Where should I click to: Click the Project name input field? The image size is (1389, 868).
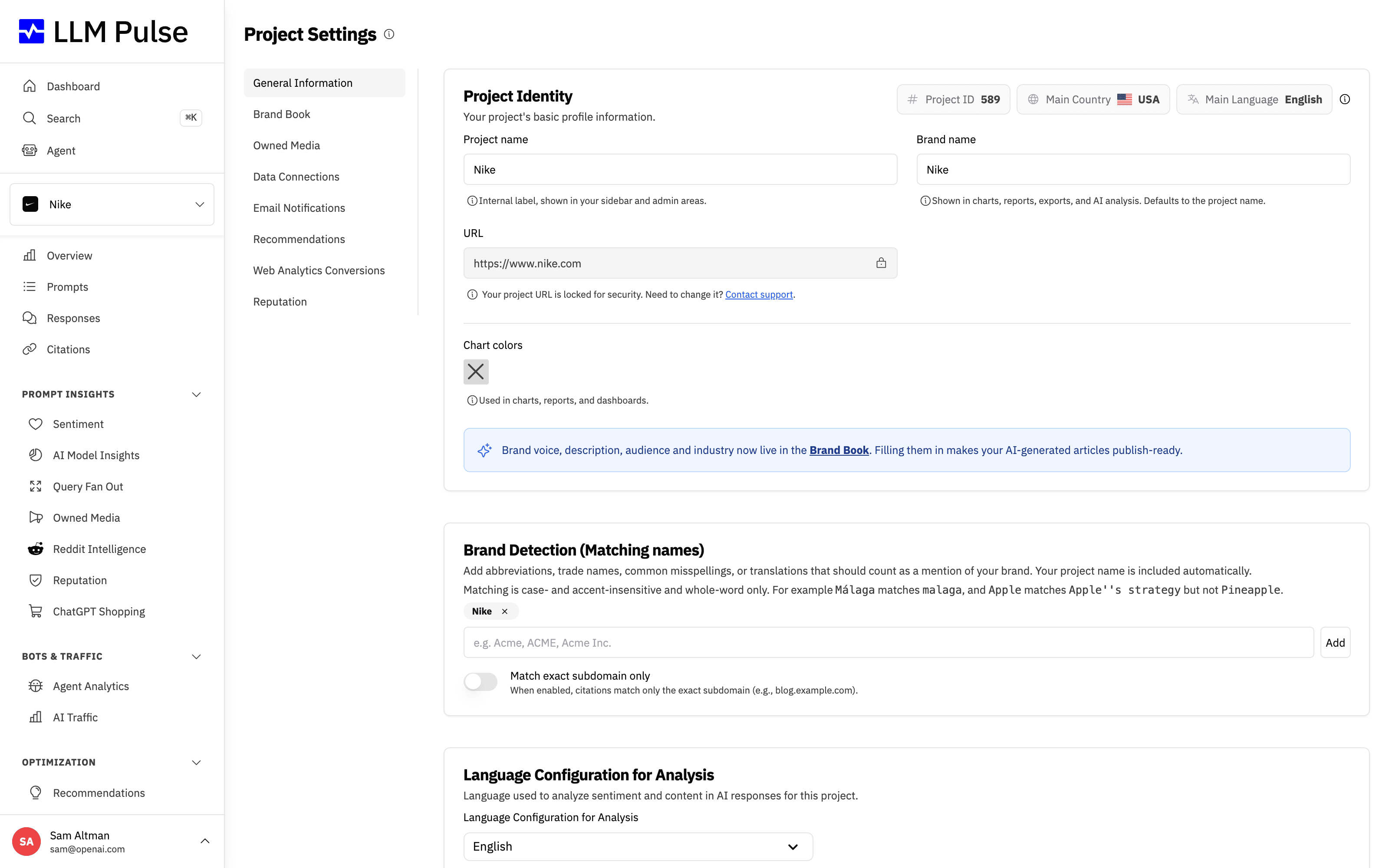coord(680,169)
